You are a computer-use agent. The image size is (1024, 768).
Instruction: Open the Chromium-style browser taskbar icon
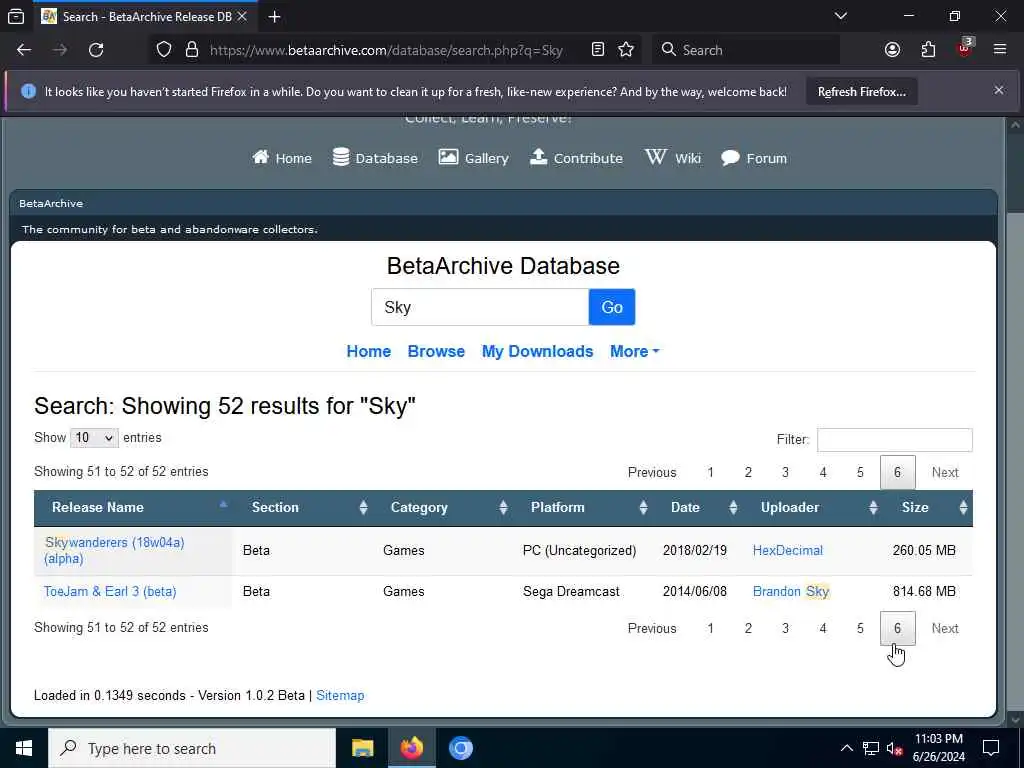460,748
